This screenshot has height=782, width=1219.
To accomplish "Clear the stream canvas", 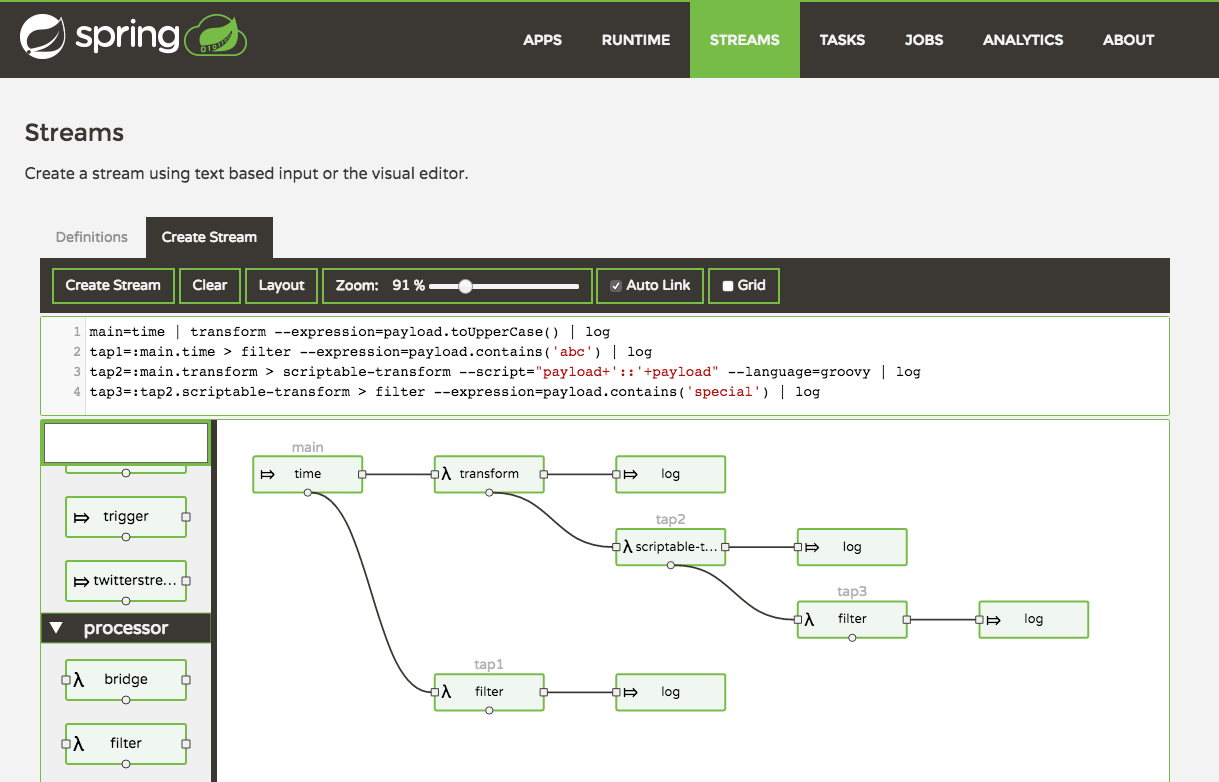I will [210, 285].
